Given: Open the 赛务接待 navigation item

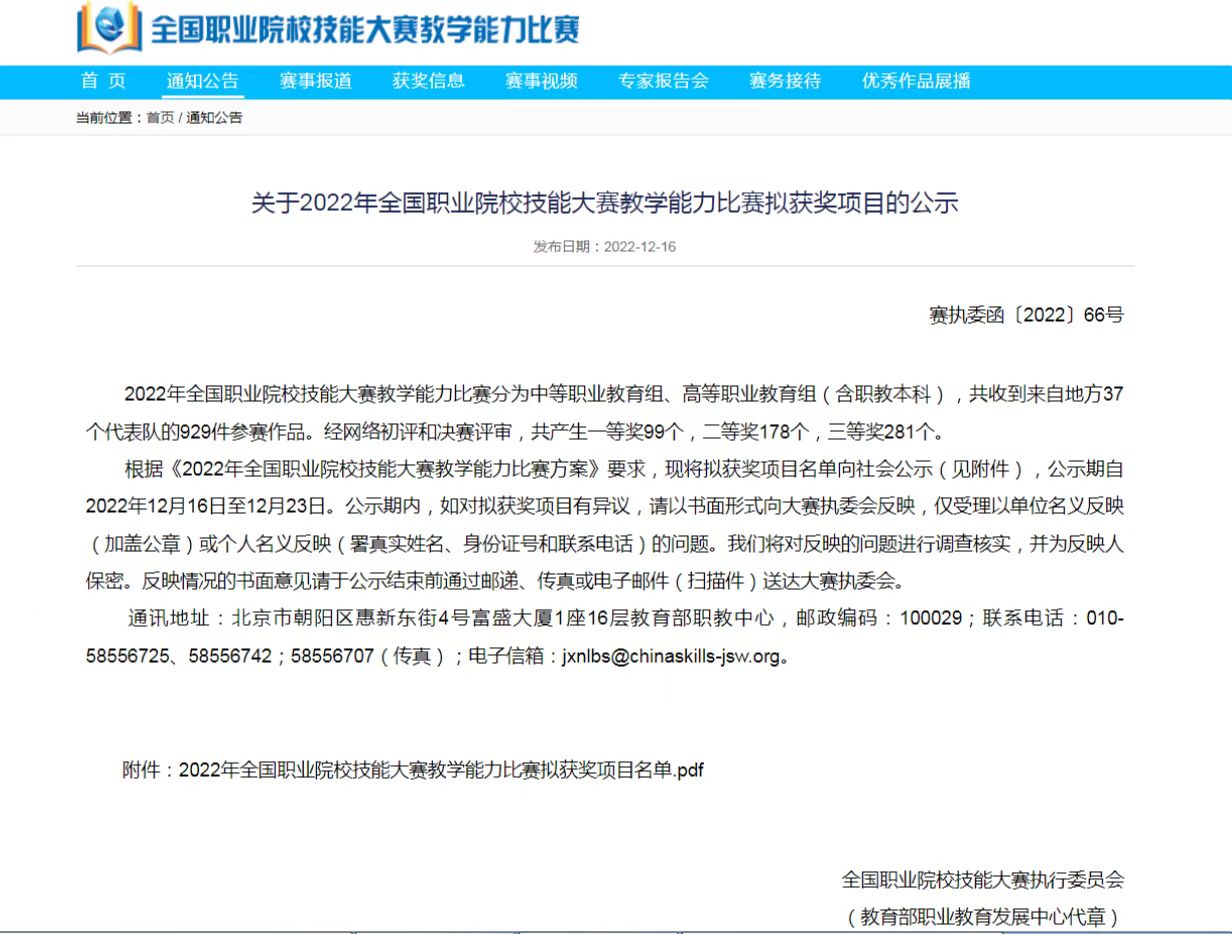Looking at the screenshot, I should 785,81.
